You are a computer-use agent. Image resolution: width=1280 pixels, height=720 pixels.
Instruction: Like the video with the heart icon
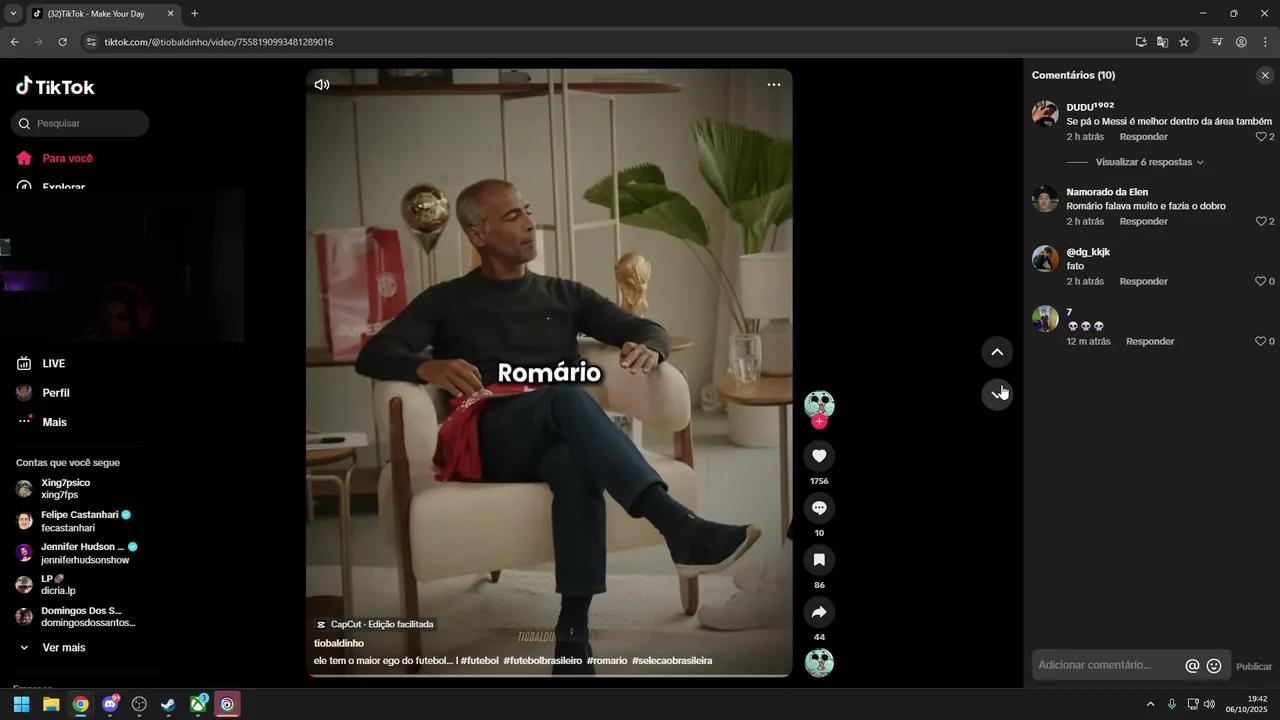(x=819, y=456)
